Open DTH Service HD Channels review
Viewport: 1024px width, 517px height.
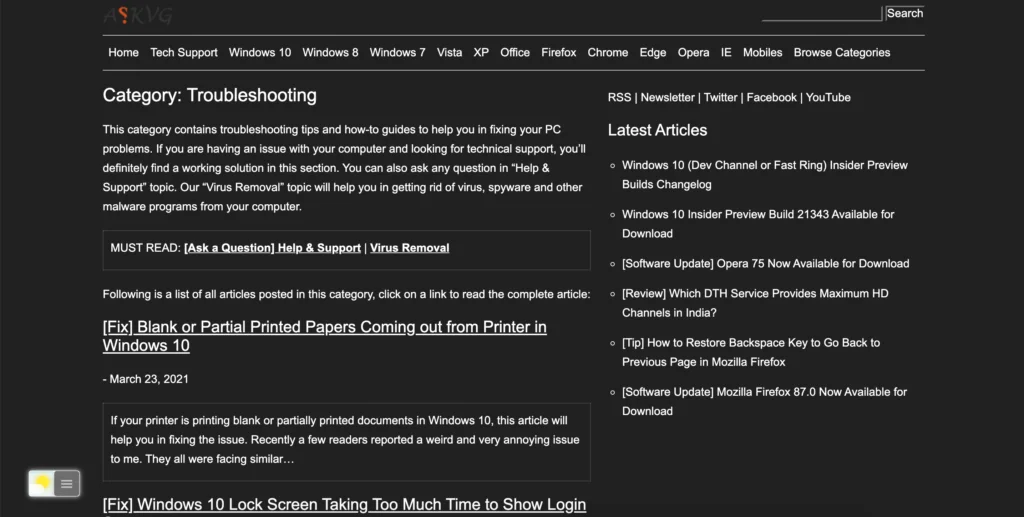755,303
